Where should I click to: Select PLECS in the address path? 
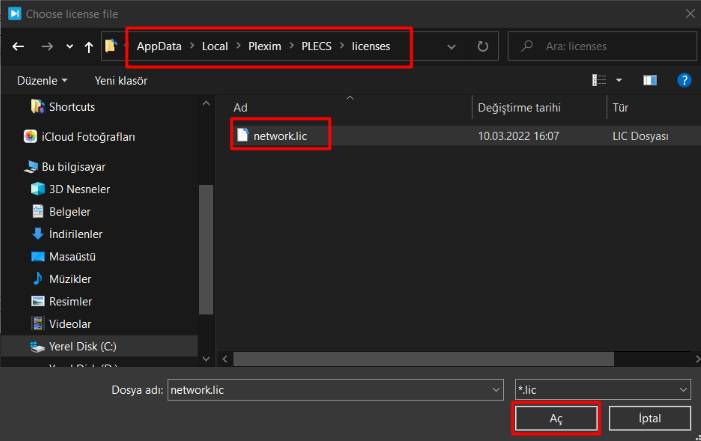[x=317, y=47]
